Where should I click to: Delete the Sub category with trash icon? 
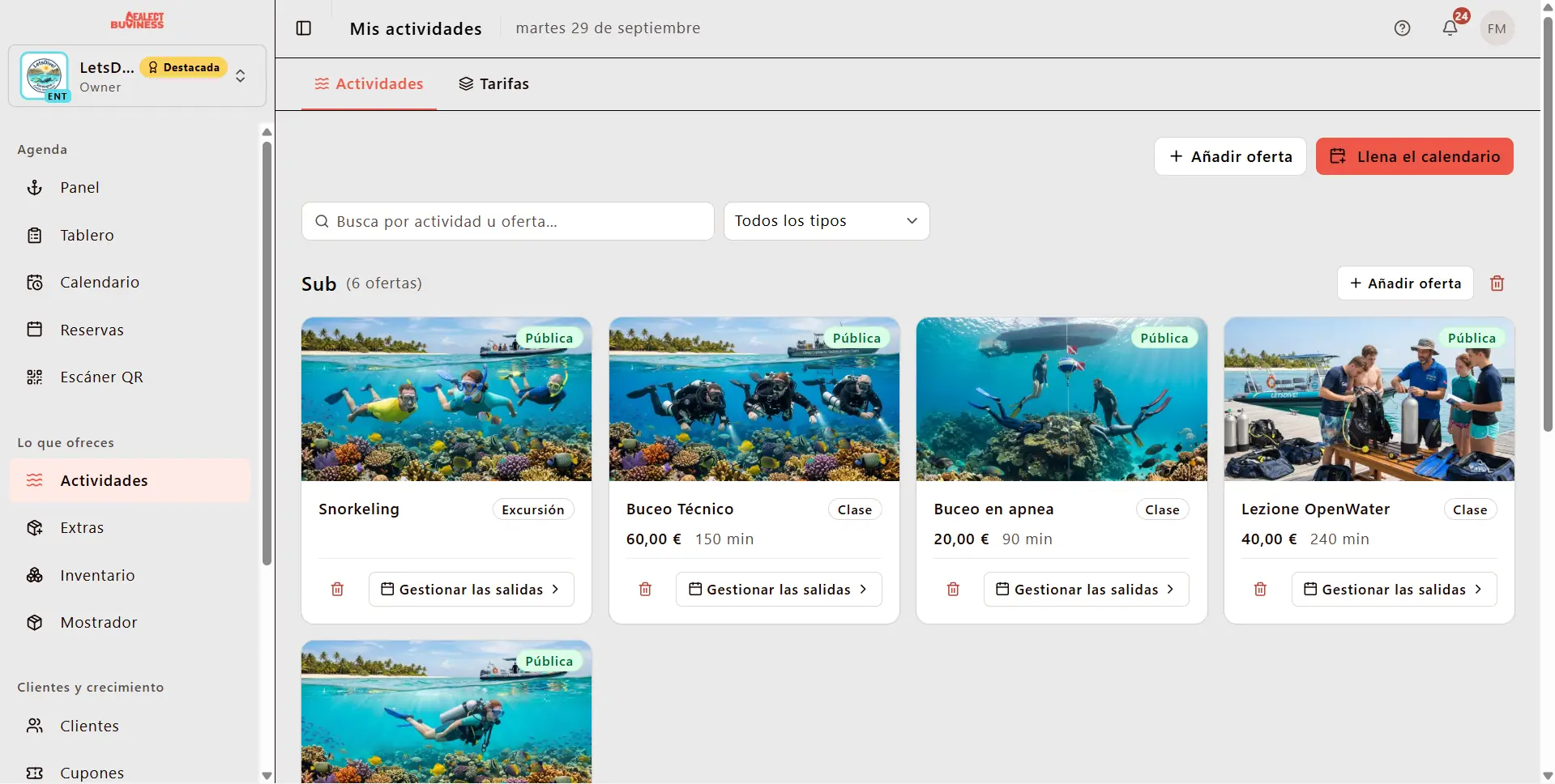pyautogui.click(x=1497, y=283)
